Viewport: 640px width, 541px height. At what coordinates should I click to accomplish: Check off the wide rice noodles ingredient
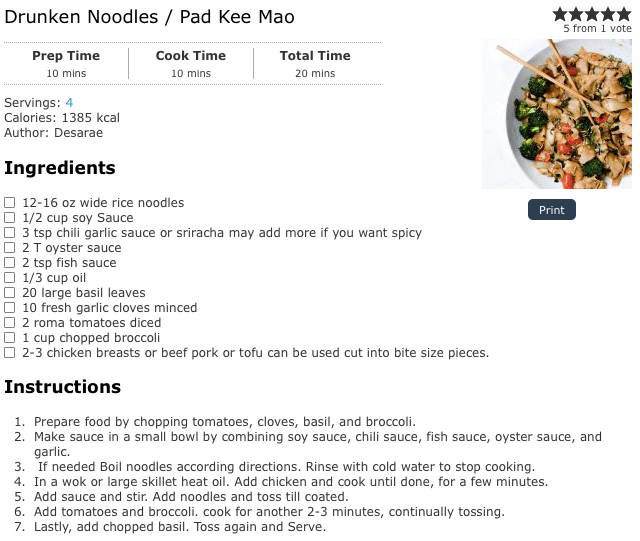coord(10,203)
